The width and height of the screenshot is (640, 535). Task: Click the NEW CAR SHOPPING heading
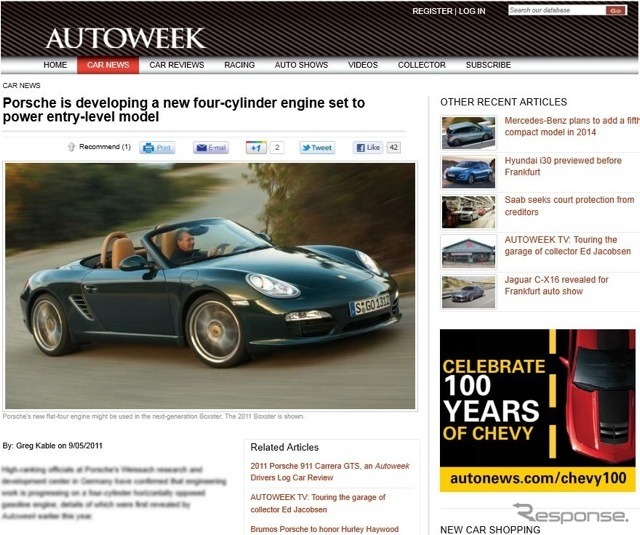490,530
